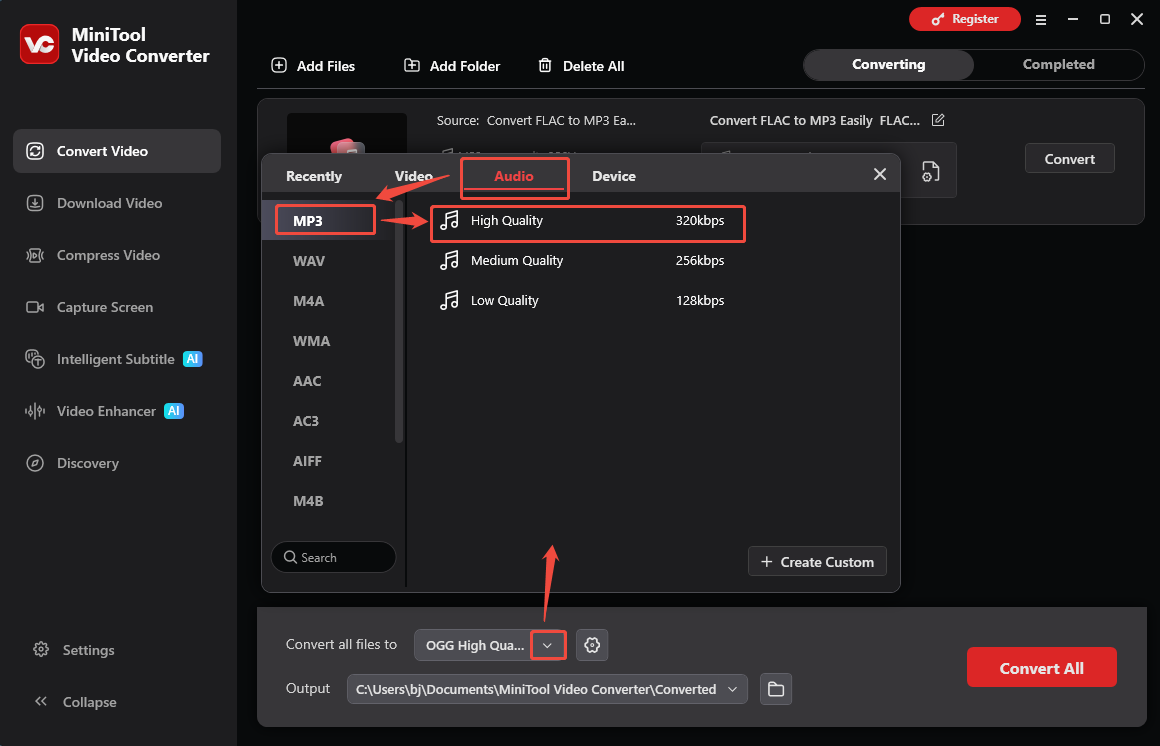Select M4B in the format list
1160x746 pixels.
[308, 500]
